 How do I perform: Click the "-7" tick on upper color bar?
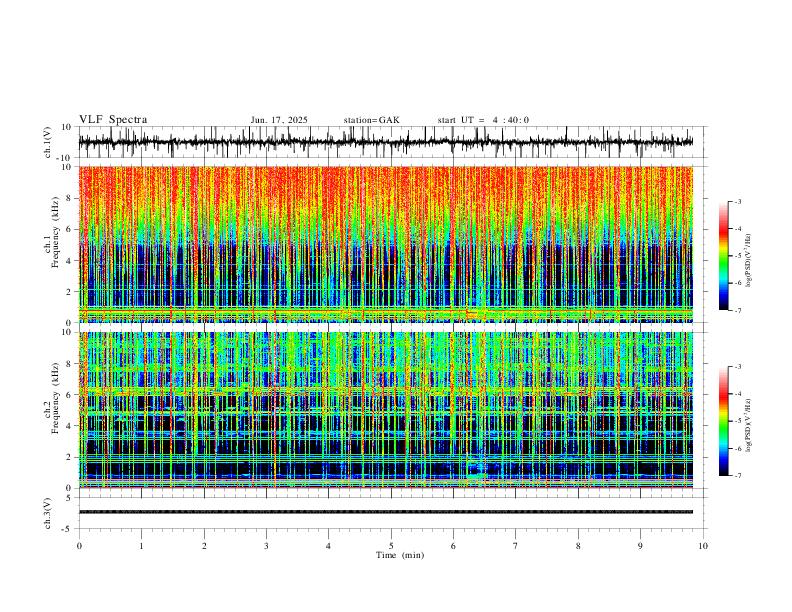[x=738, y=311]
